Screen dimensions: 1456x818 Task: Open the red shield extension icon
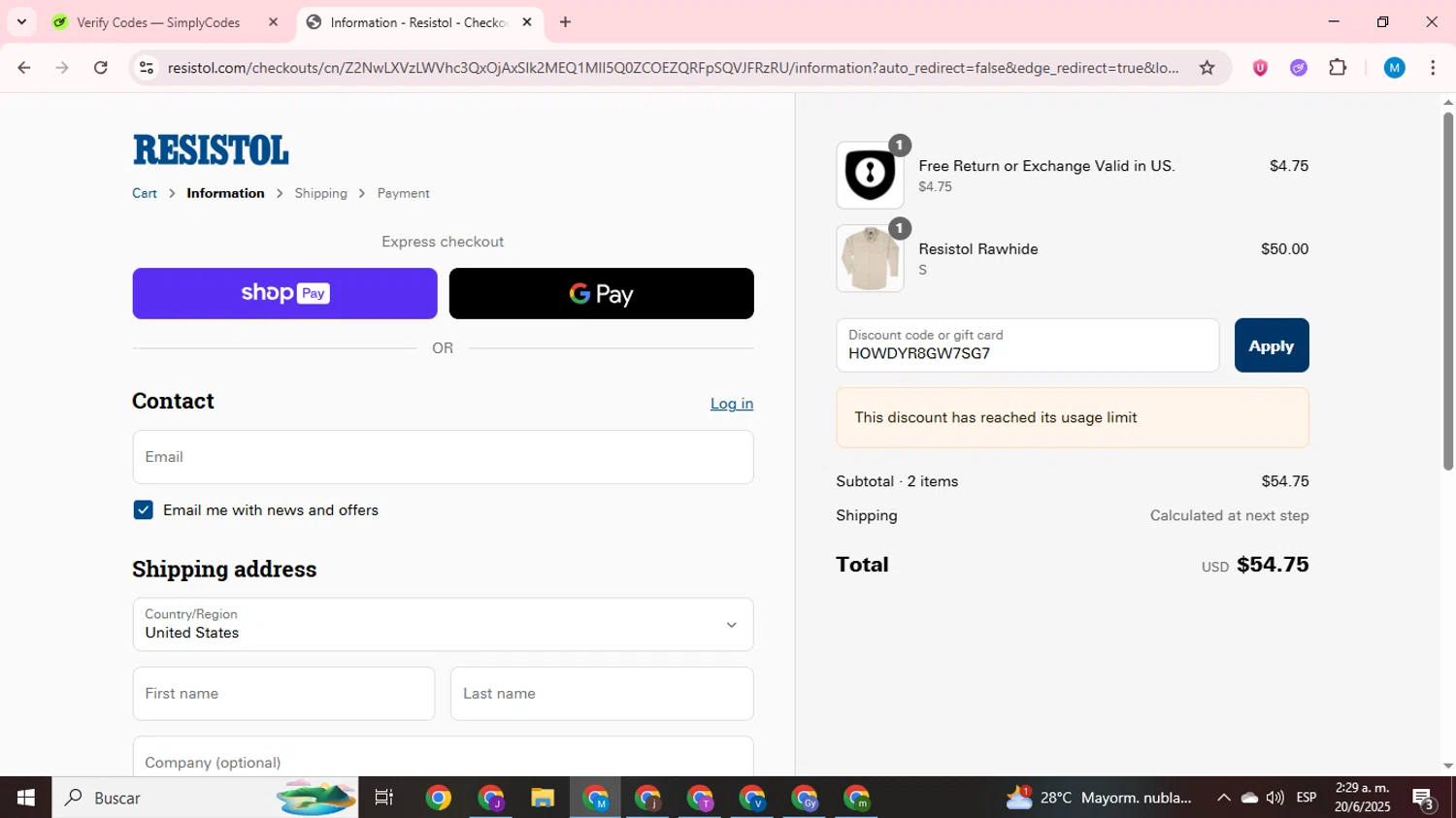(1260, 68)
